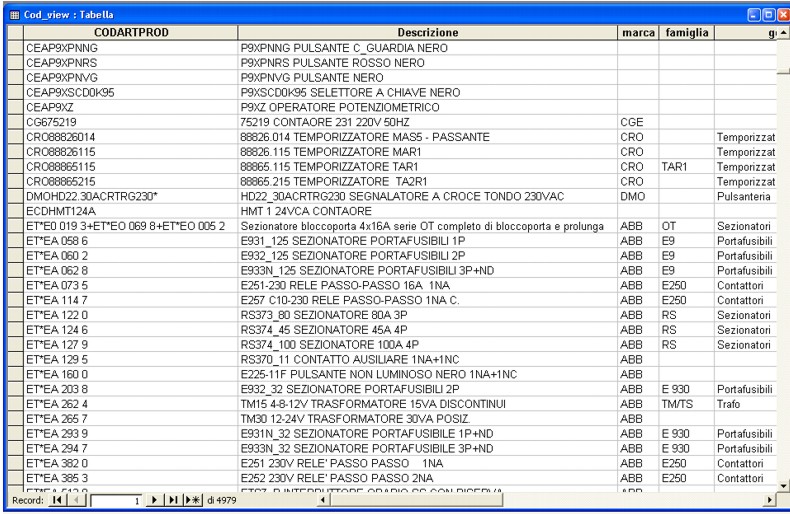790x514 pixels.
Task: Add new record asterisk button
Action: coord(193,500)
